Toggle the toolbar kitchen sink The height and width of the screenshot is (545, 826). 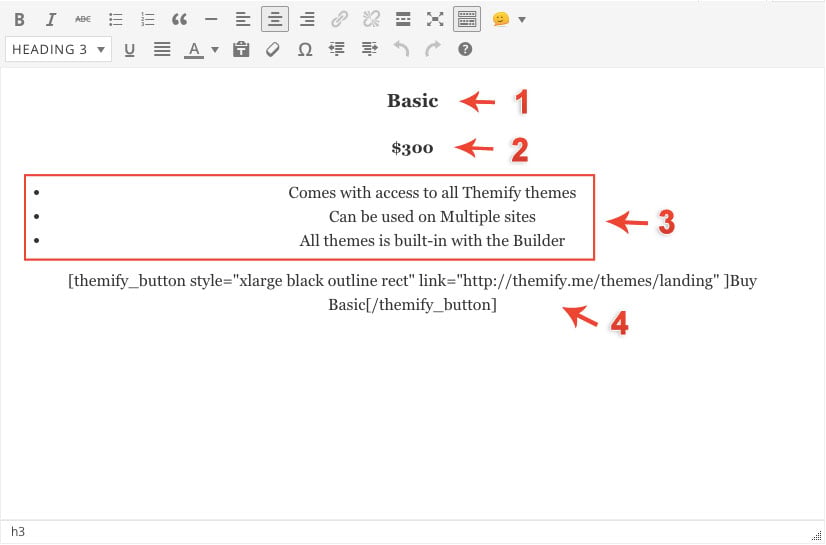[x=467, y=19]
